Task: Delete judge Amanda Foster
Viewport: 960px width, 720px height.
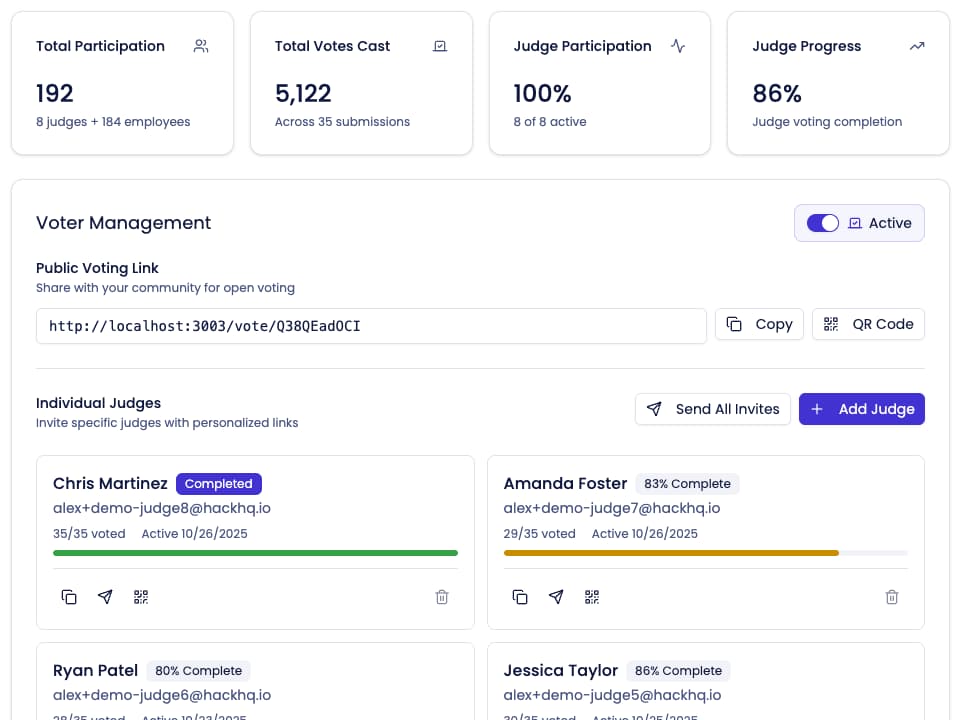Action: [x=892, y=597]
